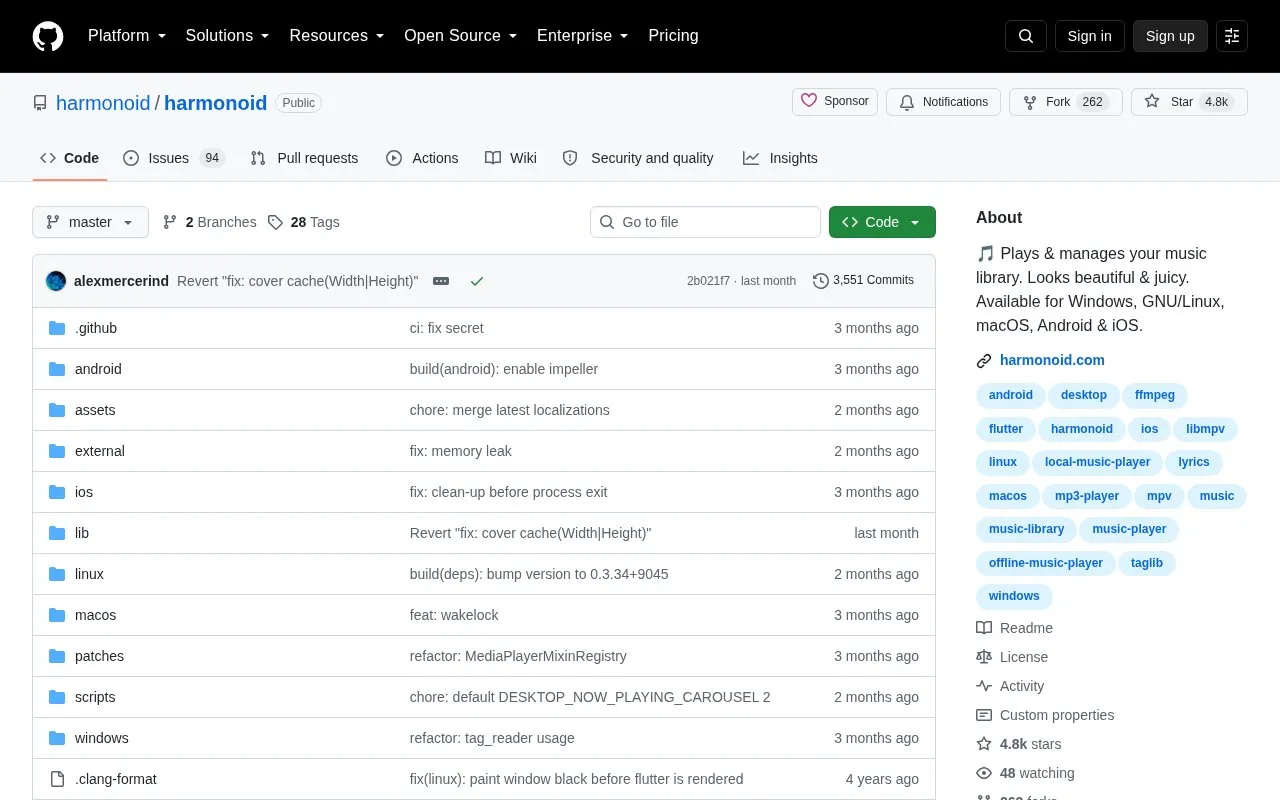Viewport: 1280px width, 800px height.
Task: Expand the commit message ellipsis
Action: click(441, 281)
